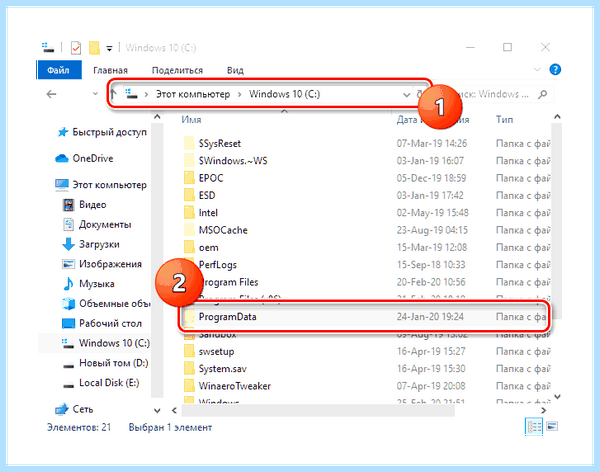Screen dimensions: 600x472
Task: Switch to Details view icon in status bar
Action: [534, 426]
